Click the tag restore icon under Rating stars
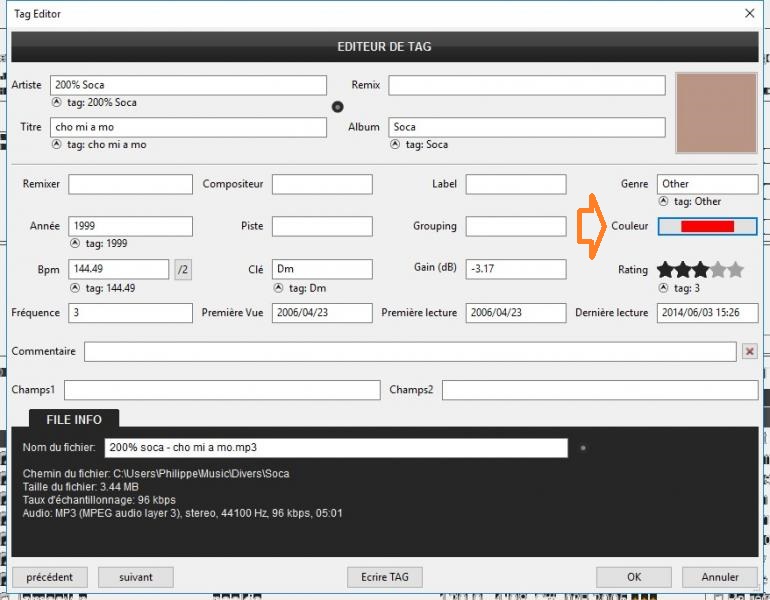Screen dimensions: 770x600 [663, 288]
